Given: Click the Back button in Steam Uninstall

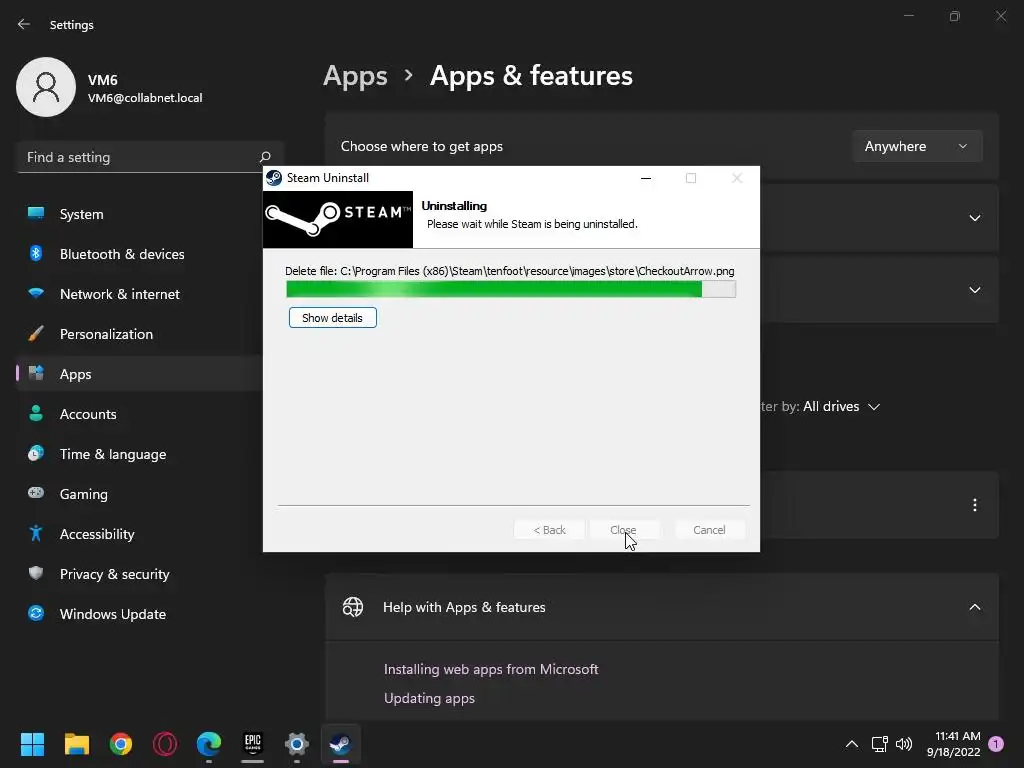Looking at the screenshot, I should pyautogui.click(x=549, y=530).
